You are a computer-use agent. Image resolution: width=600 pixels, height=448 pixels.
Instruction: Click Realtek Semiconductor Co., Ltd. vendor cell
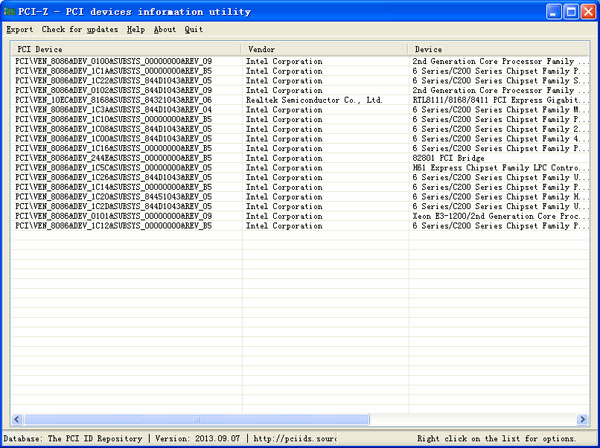(x=314, y=100)
